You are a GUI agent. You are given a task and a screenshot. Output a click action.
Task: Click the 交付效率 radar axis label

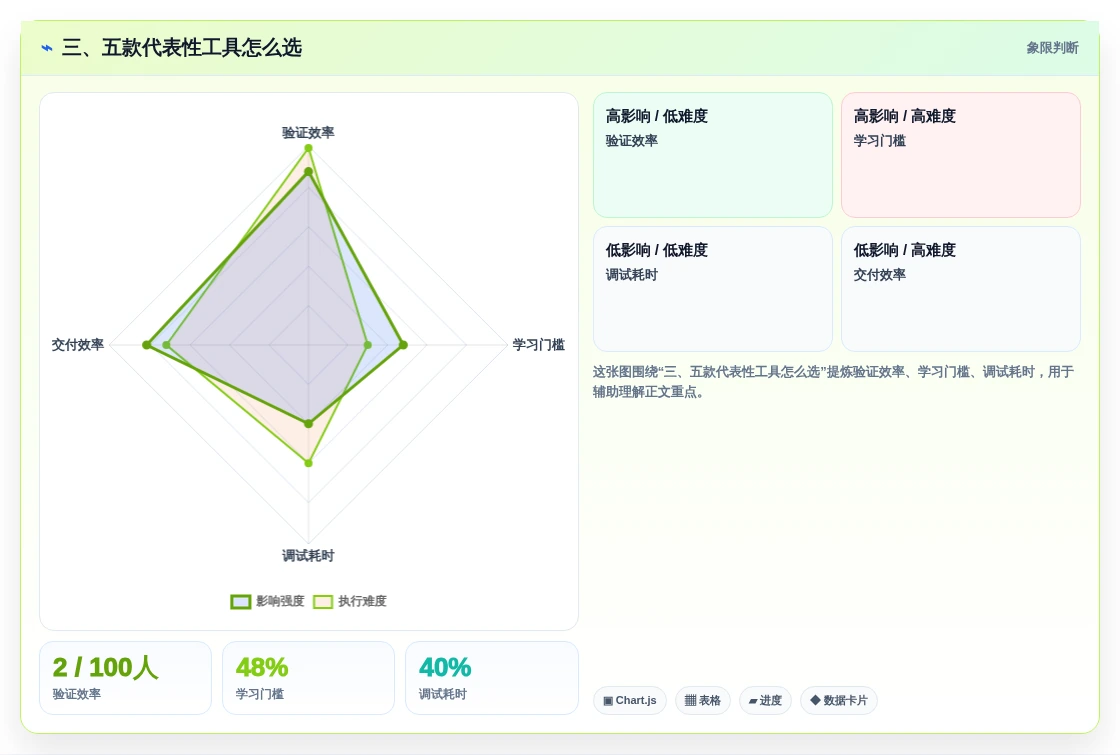[78, 345]
